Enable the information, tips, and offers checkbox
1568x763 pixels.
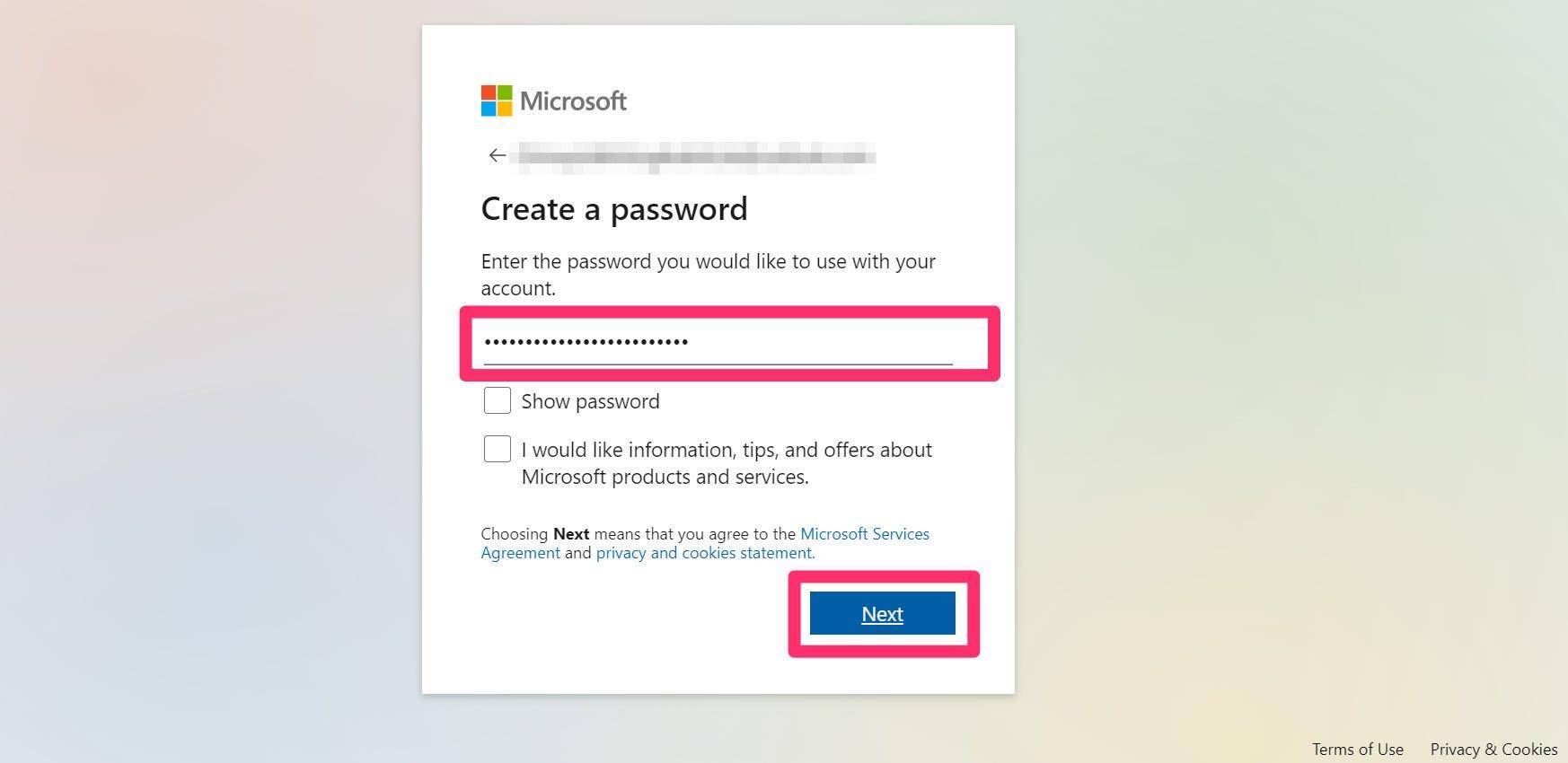pyautogui.click(x=498, y=449)
